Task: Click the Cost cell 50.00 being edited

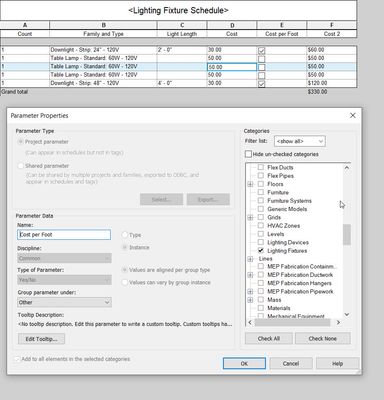Action: 232,67
